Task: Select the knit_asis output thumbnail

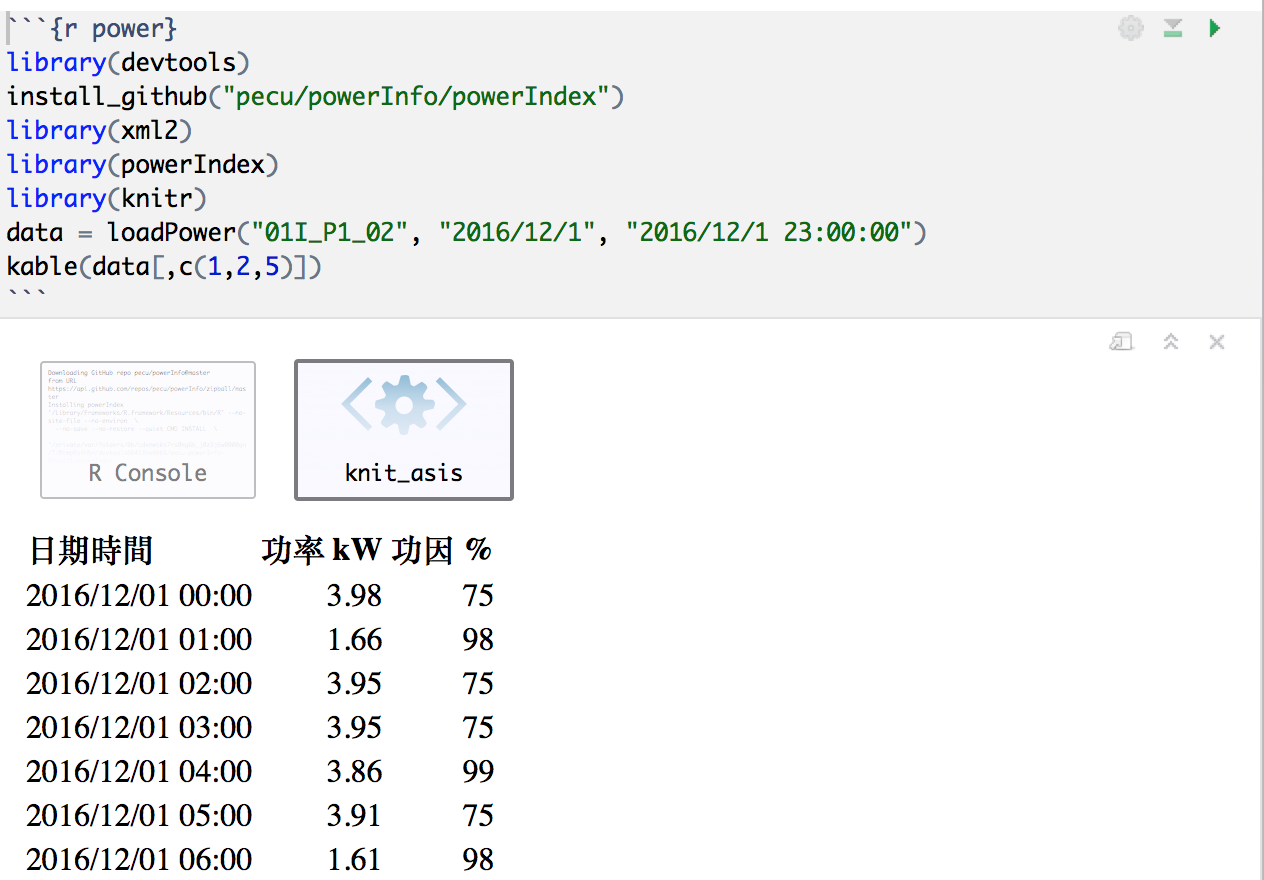Action: pos(404,430)
